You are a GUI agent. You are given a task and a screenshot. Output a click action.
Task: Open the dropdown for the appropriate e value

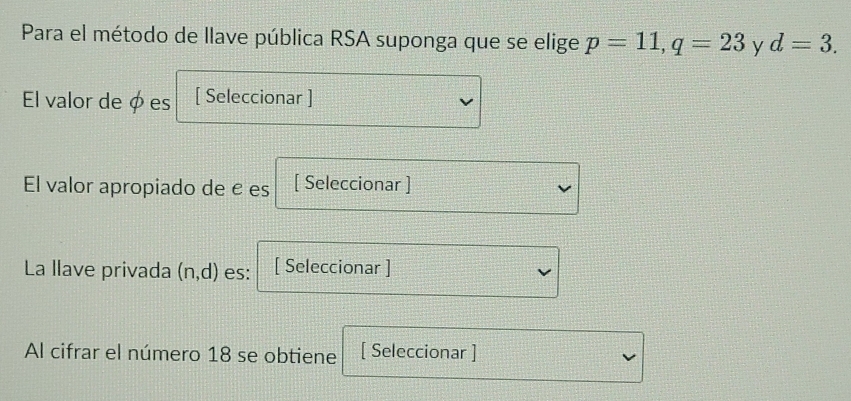click(x=426, y=187)
